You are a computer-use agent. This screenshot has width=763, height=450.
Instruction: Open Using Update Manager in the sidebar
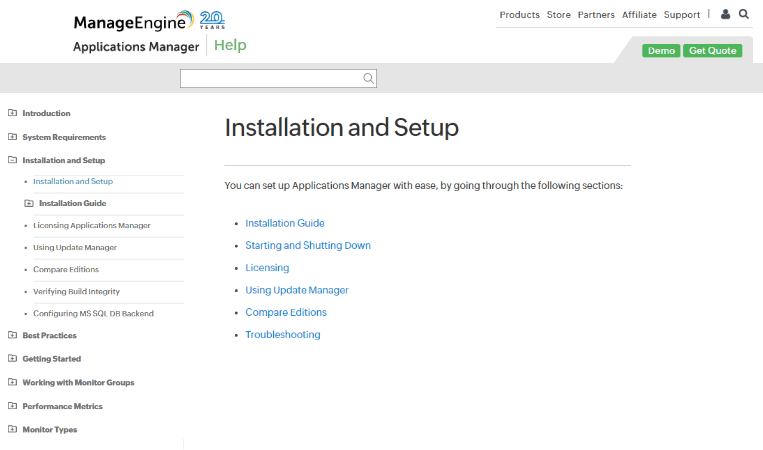pos(75,247)
